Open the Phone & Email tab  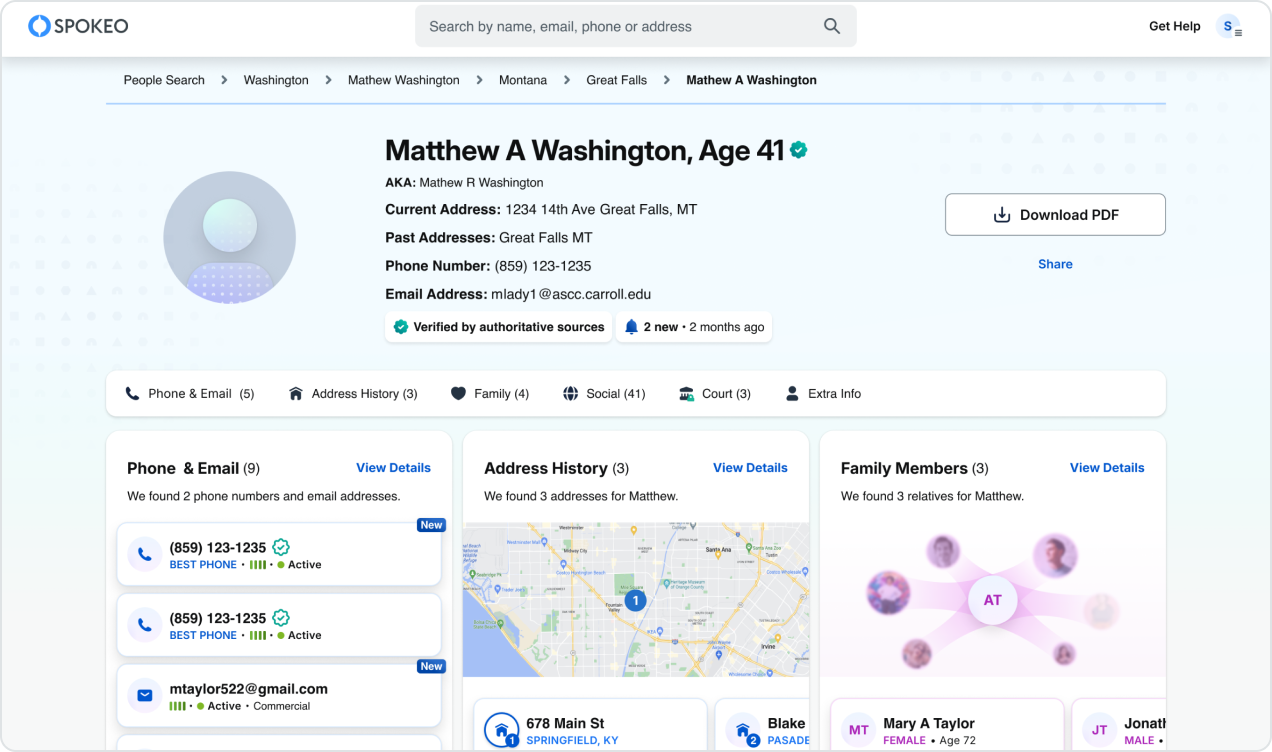pyautogui.click(x=190, y=394)
